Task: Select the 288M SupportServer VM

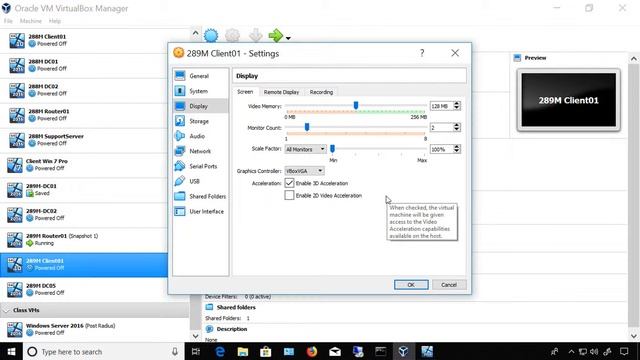Action: pos(95,140)
